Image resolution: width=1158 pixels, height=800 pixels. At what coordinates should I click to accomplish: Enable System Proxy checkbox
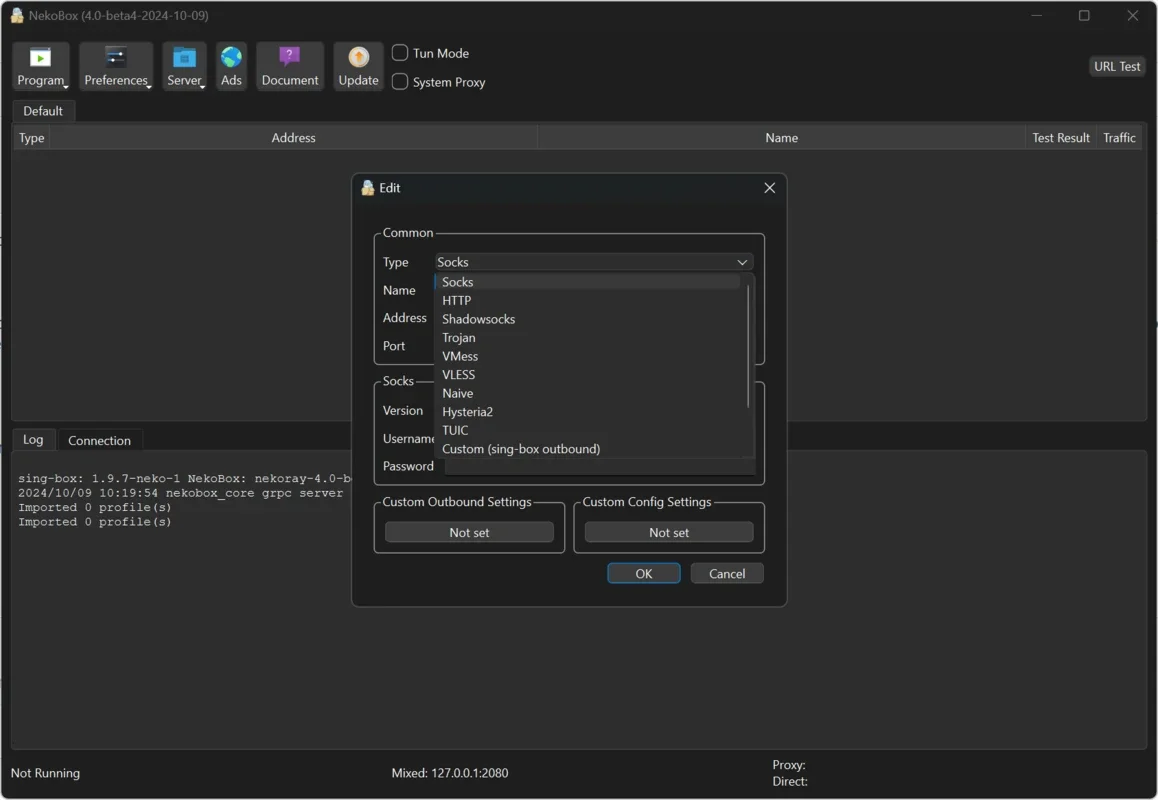coord(400,82)
